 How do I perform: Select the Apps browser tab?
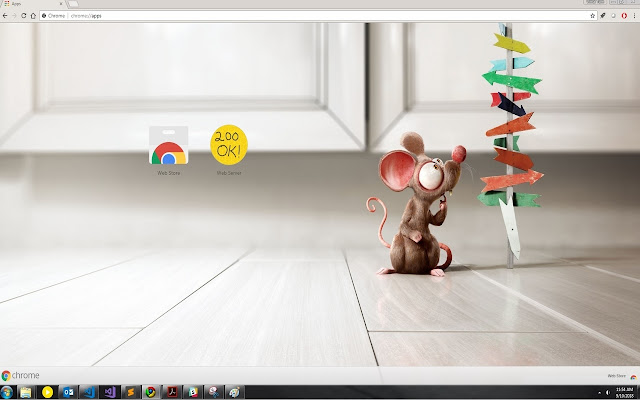[32, 4]
